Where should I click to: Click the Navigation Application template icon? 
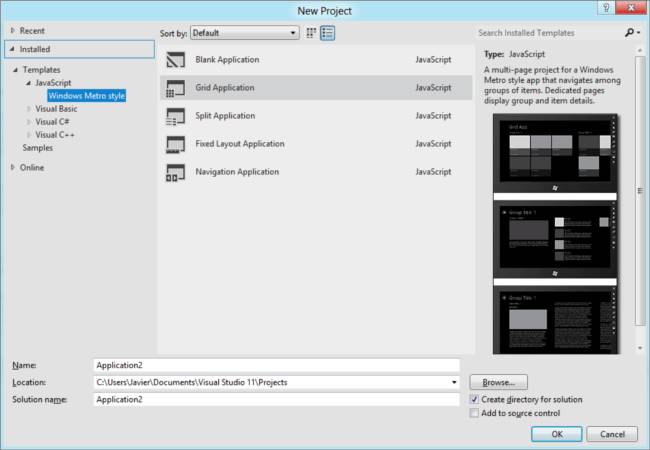tap(176, 172)
